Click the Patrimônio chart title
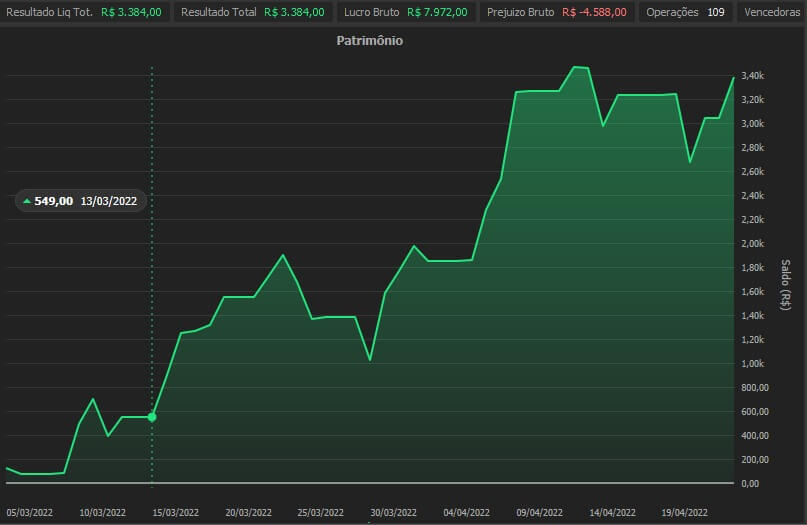Image resolution: width=807 pixels, height=525 pixels. (x=369, y=42)
